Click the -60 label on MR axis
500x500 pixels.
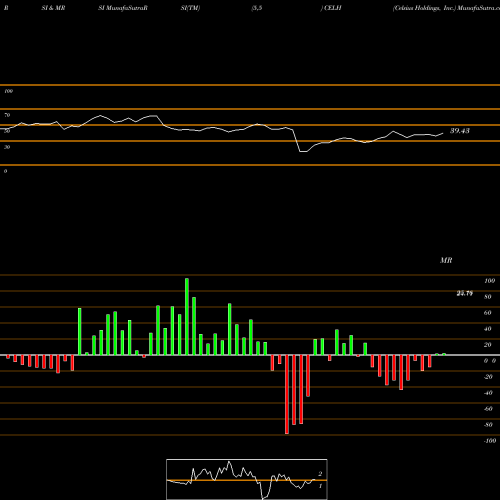click(488, 409)
